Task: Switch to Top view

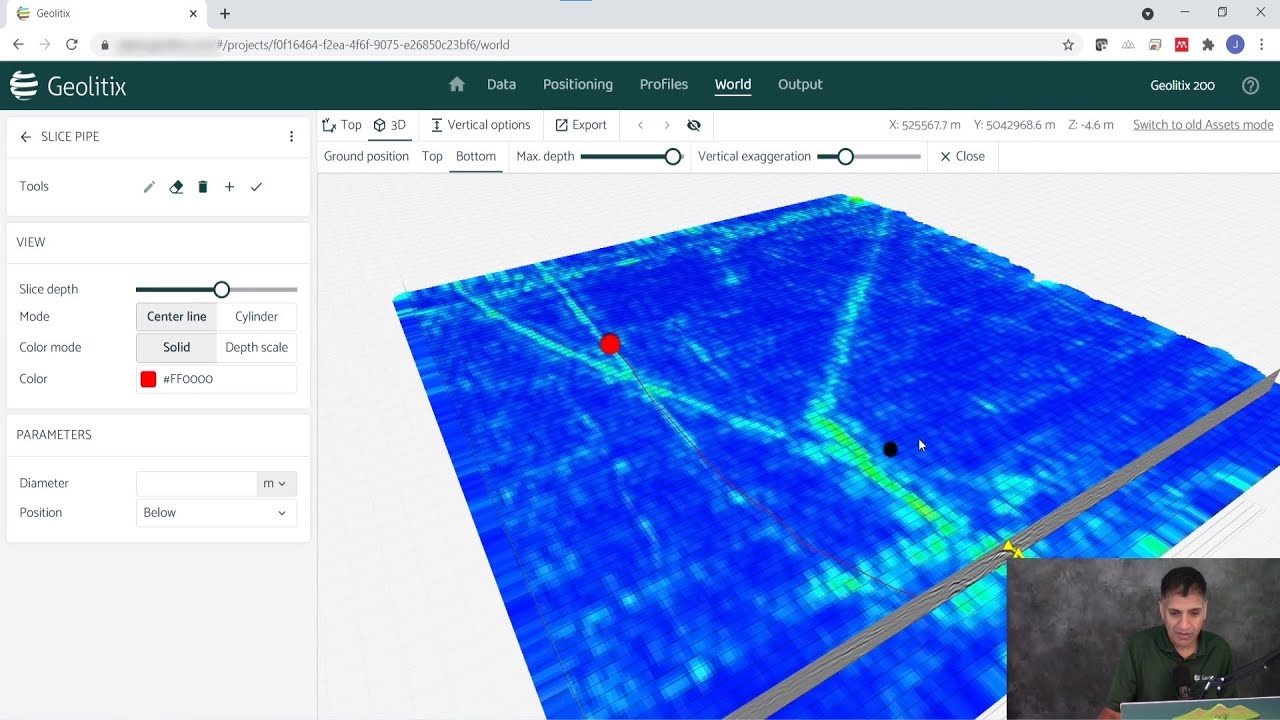Action: (342, 125)
